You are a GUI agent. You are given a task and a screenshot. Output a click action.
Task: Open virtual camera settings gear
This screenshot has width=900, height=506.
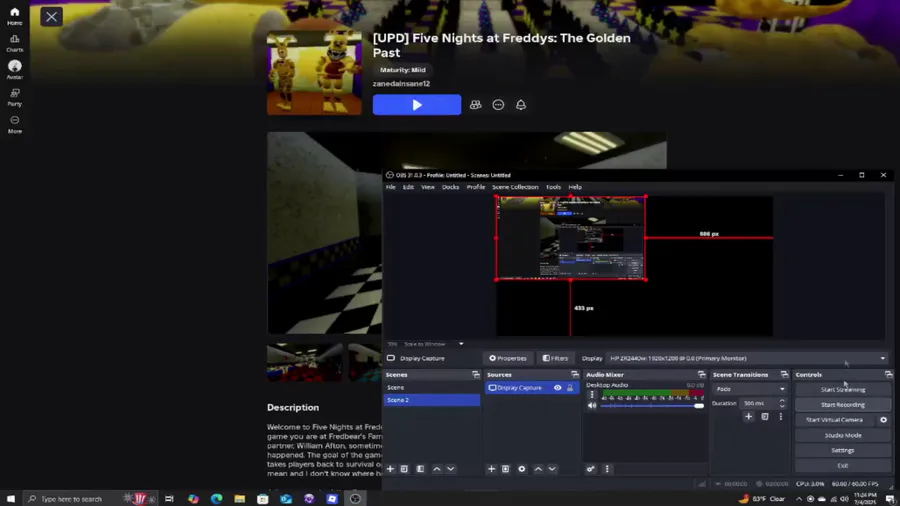(883, 420)
